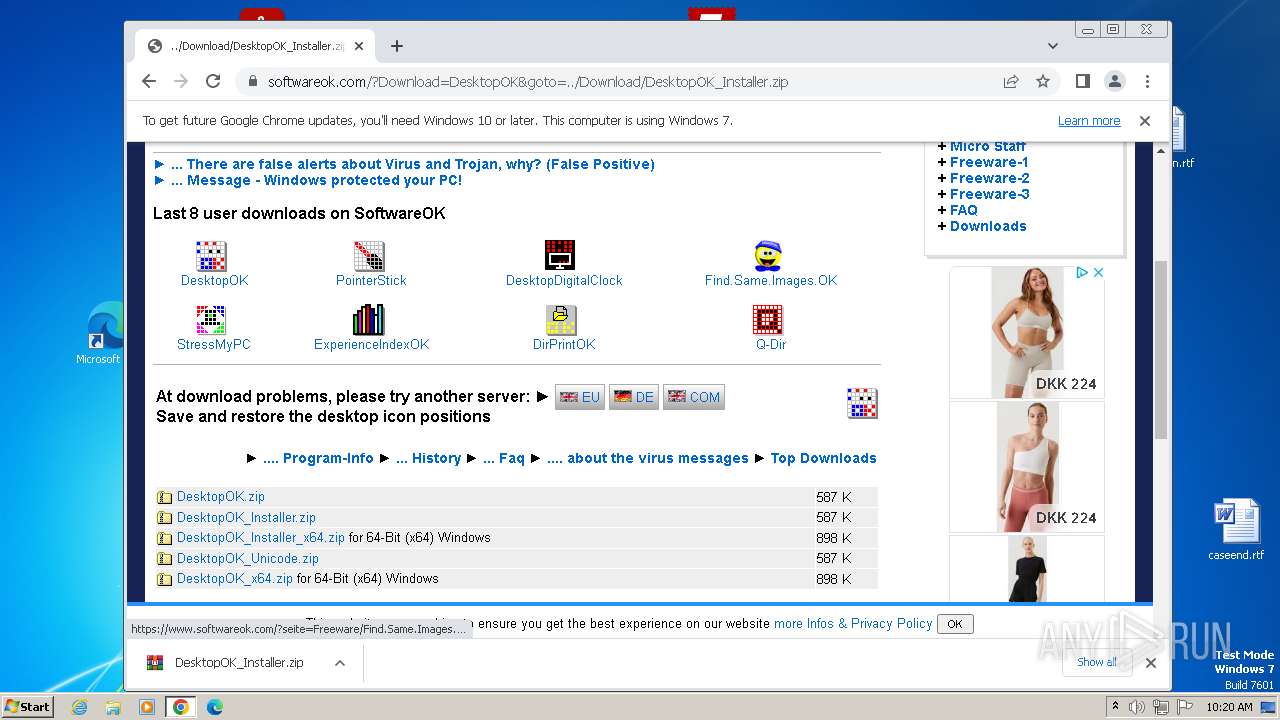Open the ExperienceIndexOK program icon
Image resolution: width=1280 pixels, height=720 pixels.
click(x=369, y=320)
